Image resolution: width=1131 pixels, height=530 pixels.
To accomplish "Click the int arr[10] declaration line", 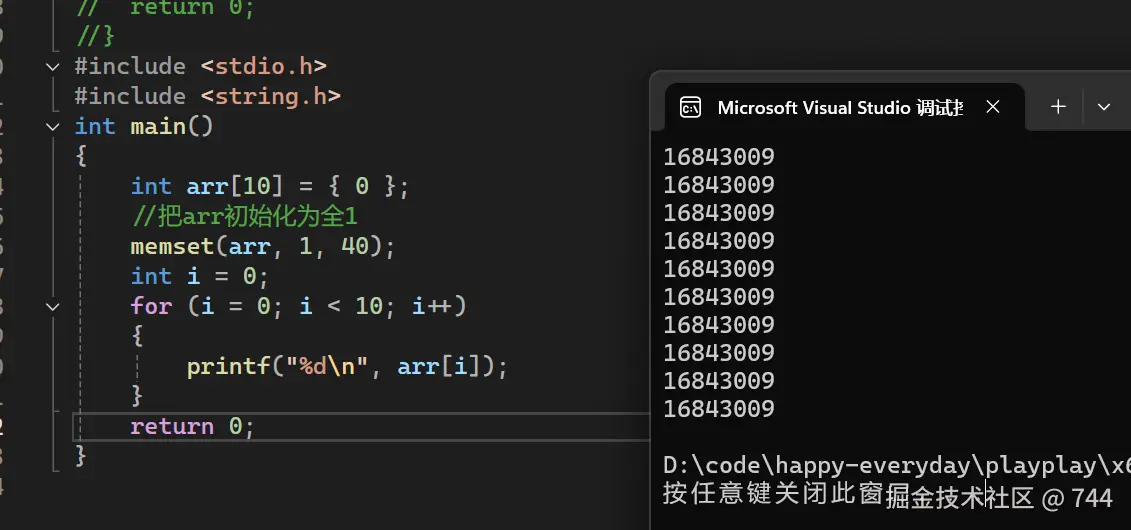I will 270,186.
